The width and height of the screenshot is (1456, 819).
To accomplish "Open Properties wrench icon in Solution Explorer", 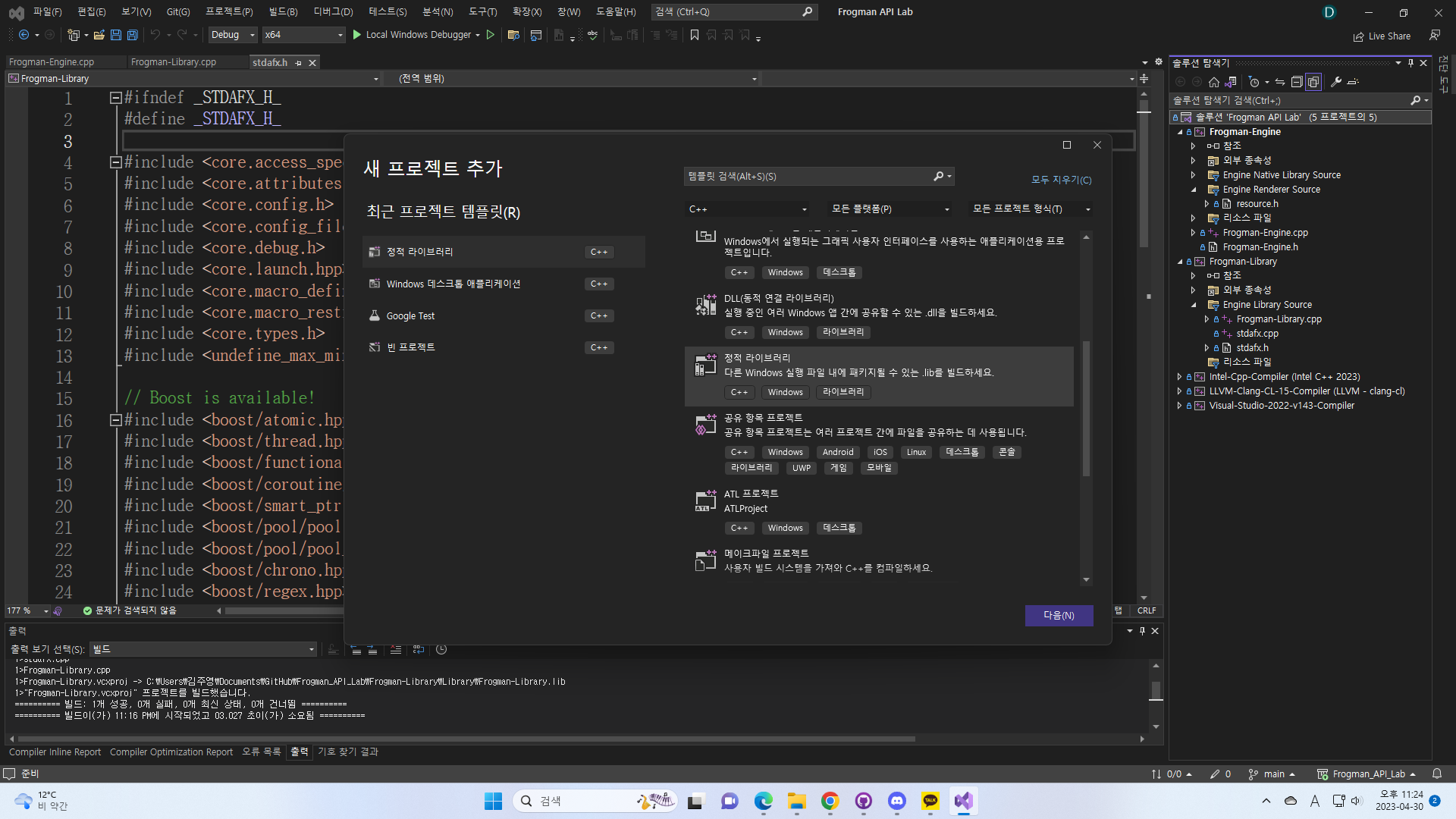I will point(1336,82).
